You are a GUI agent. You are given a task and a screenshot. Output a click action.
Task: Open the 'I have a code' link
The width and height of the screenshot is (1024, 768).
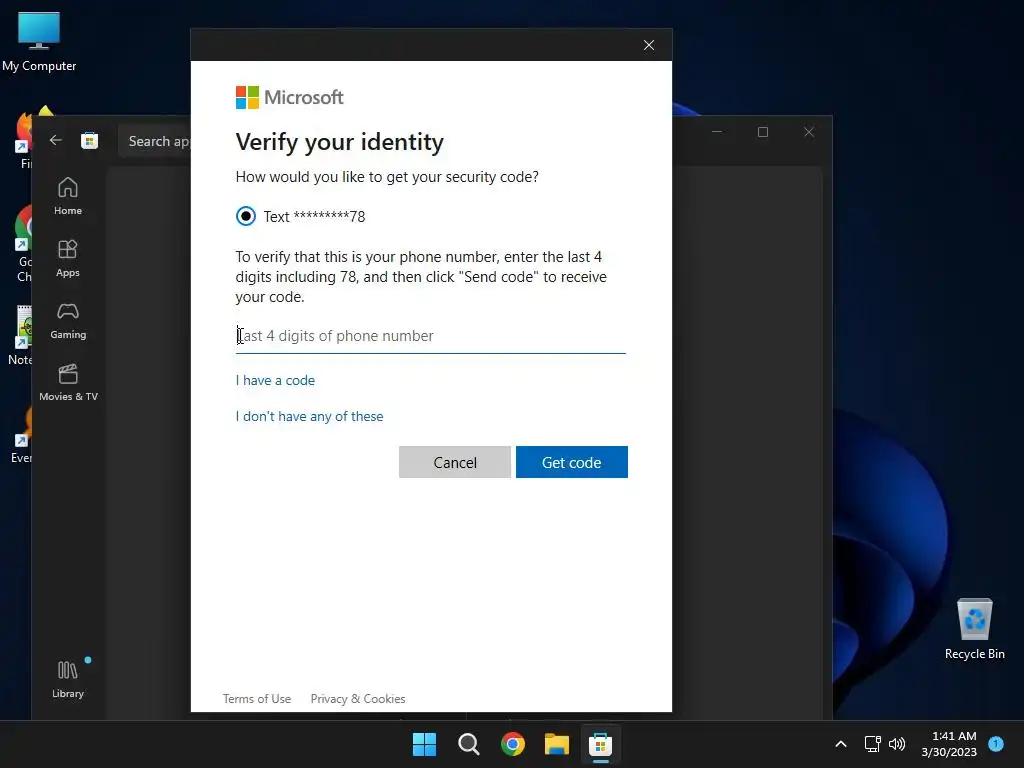(275, 380)
